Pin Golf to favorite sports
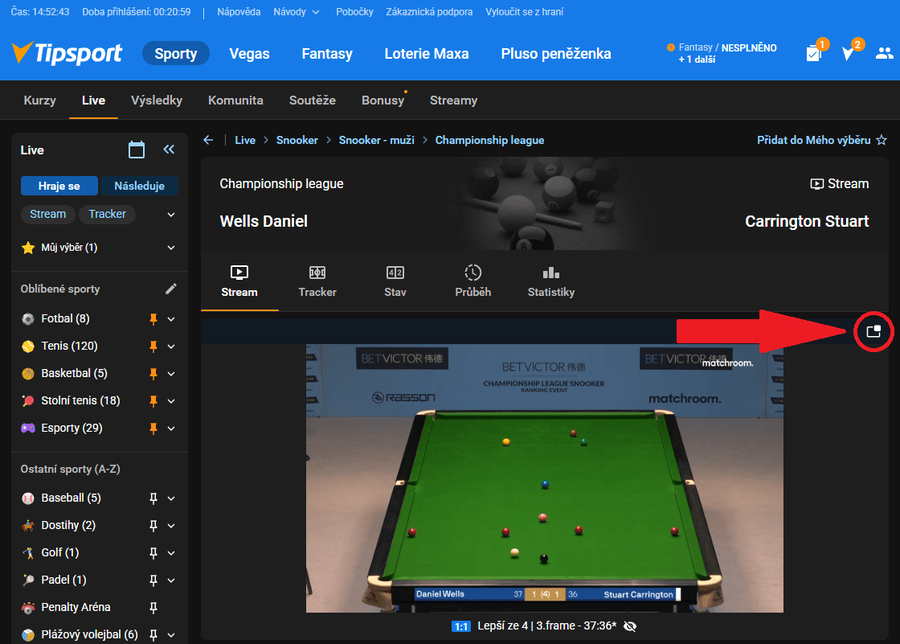 pos(153,553)
